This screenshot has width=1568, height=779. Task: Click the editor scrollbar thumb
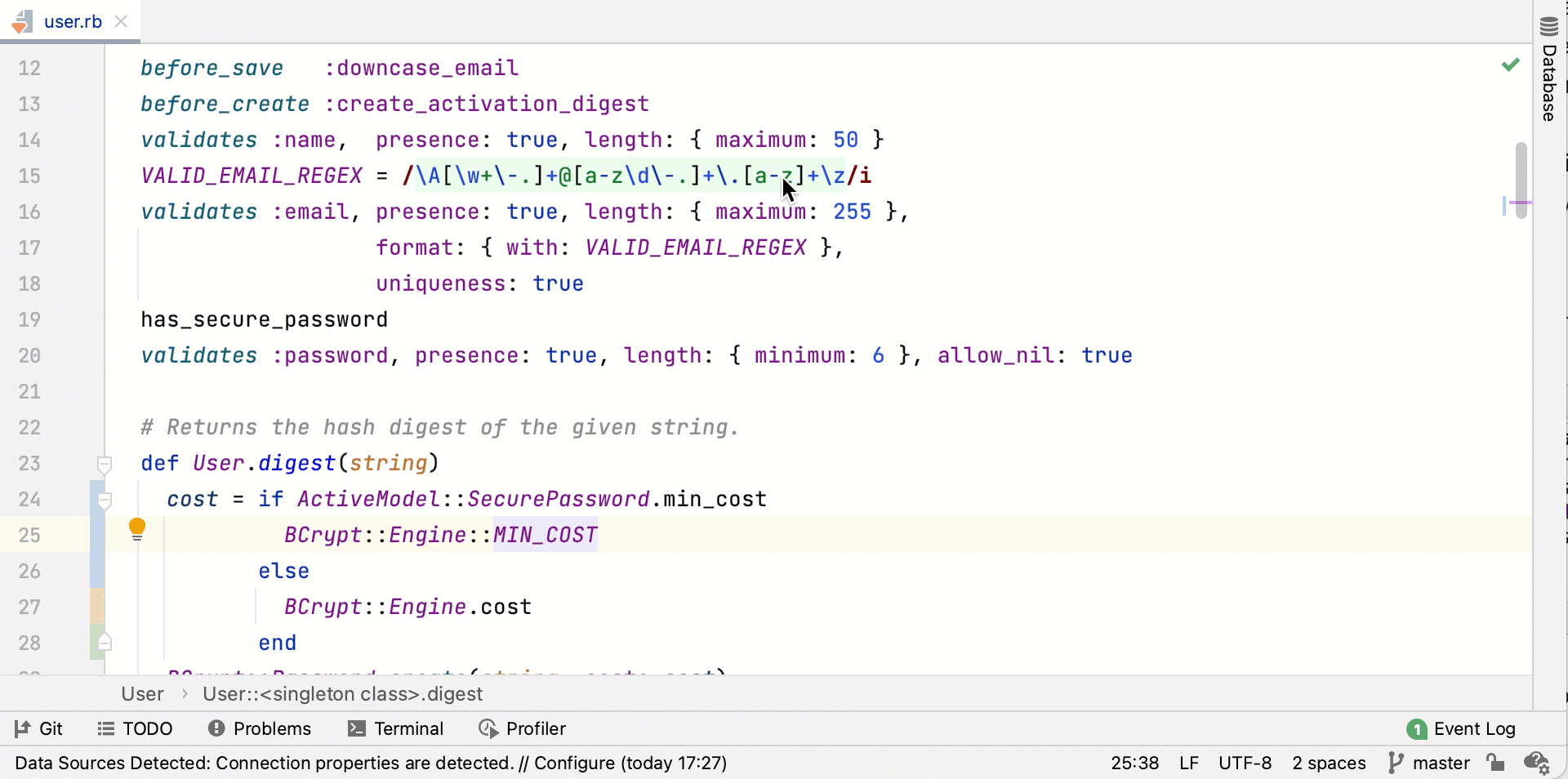click(x=1521, y=180)
